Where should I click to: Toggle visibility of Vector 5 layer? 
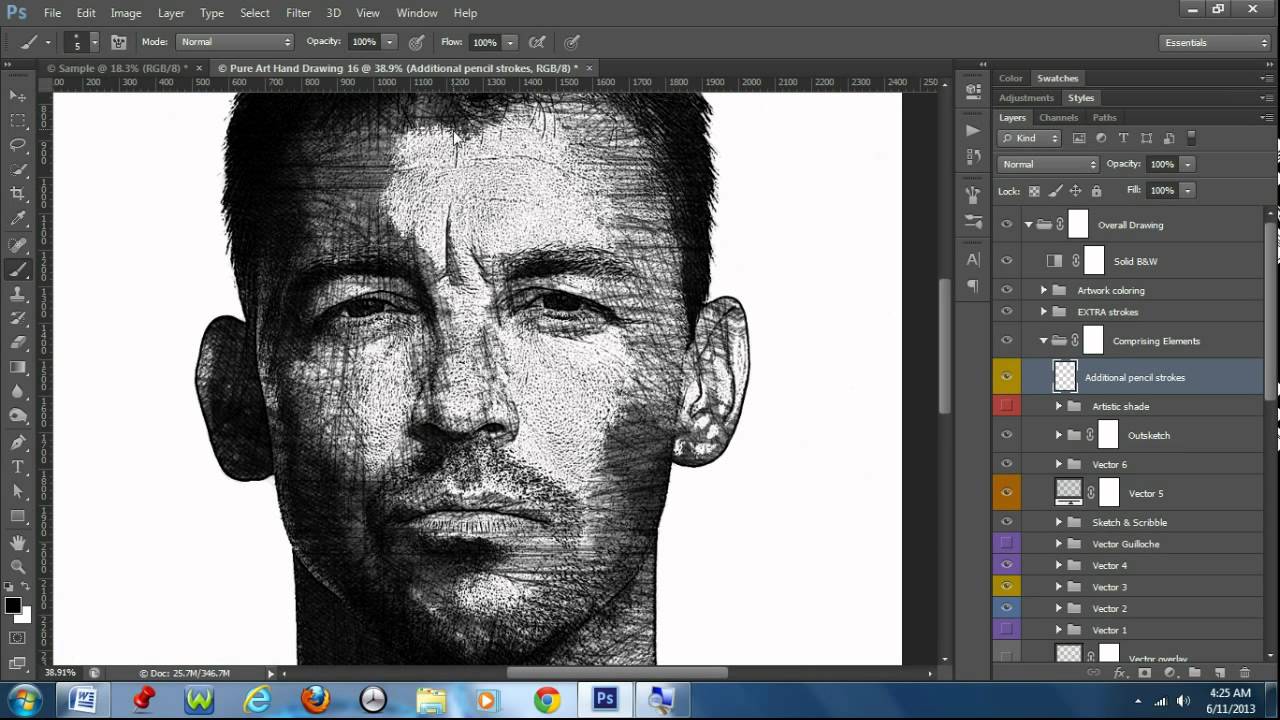click(x=1006, y=493)
